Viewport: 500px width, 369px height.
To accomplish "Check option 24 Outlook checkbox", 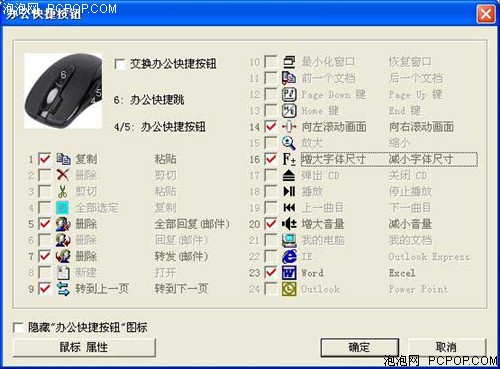I will [270, 289].
